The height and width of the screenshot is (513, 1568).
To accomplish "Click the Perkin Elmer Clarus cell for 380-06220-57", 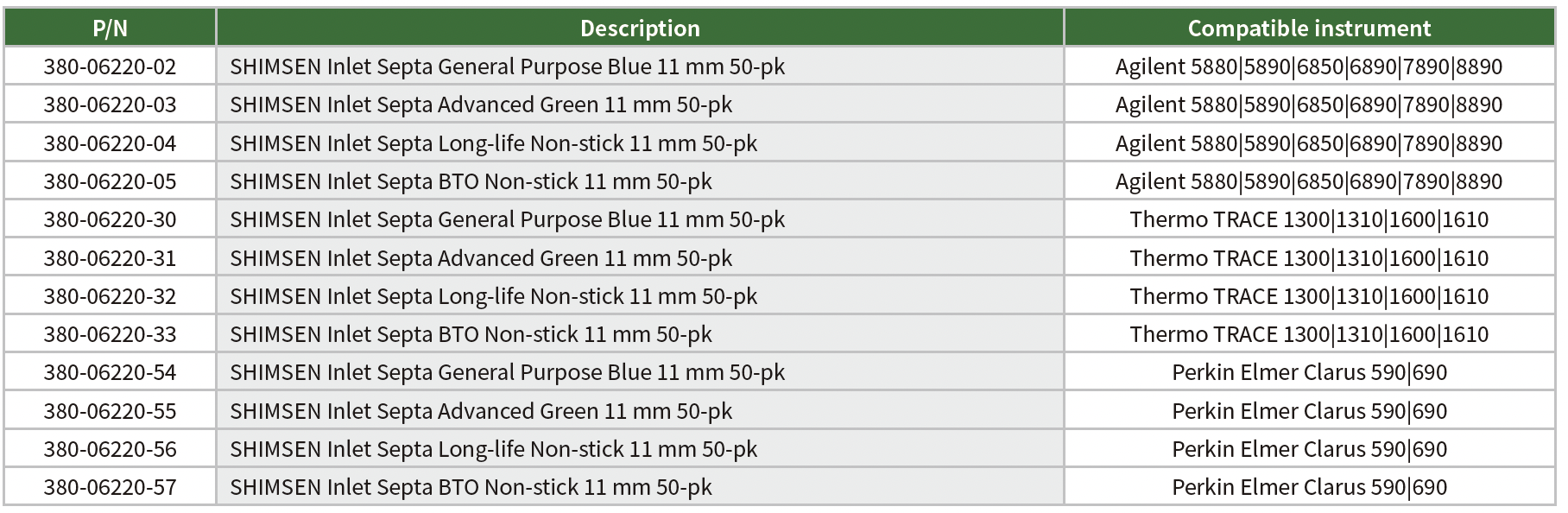I will [x=1309, y=487].
